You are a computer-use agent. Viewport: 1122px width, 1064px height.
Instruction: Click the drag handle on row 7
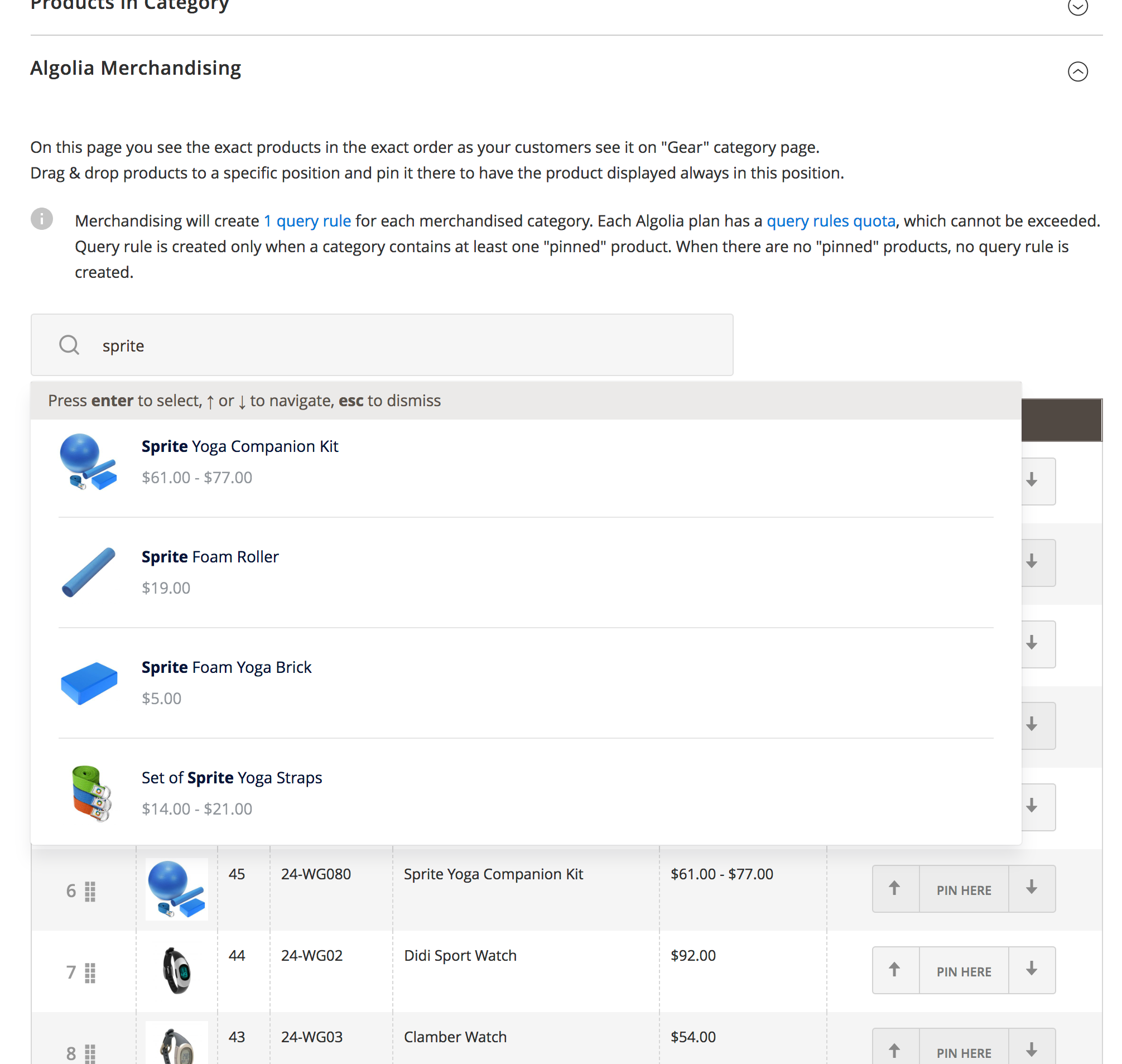click(90, 971)
